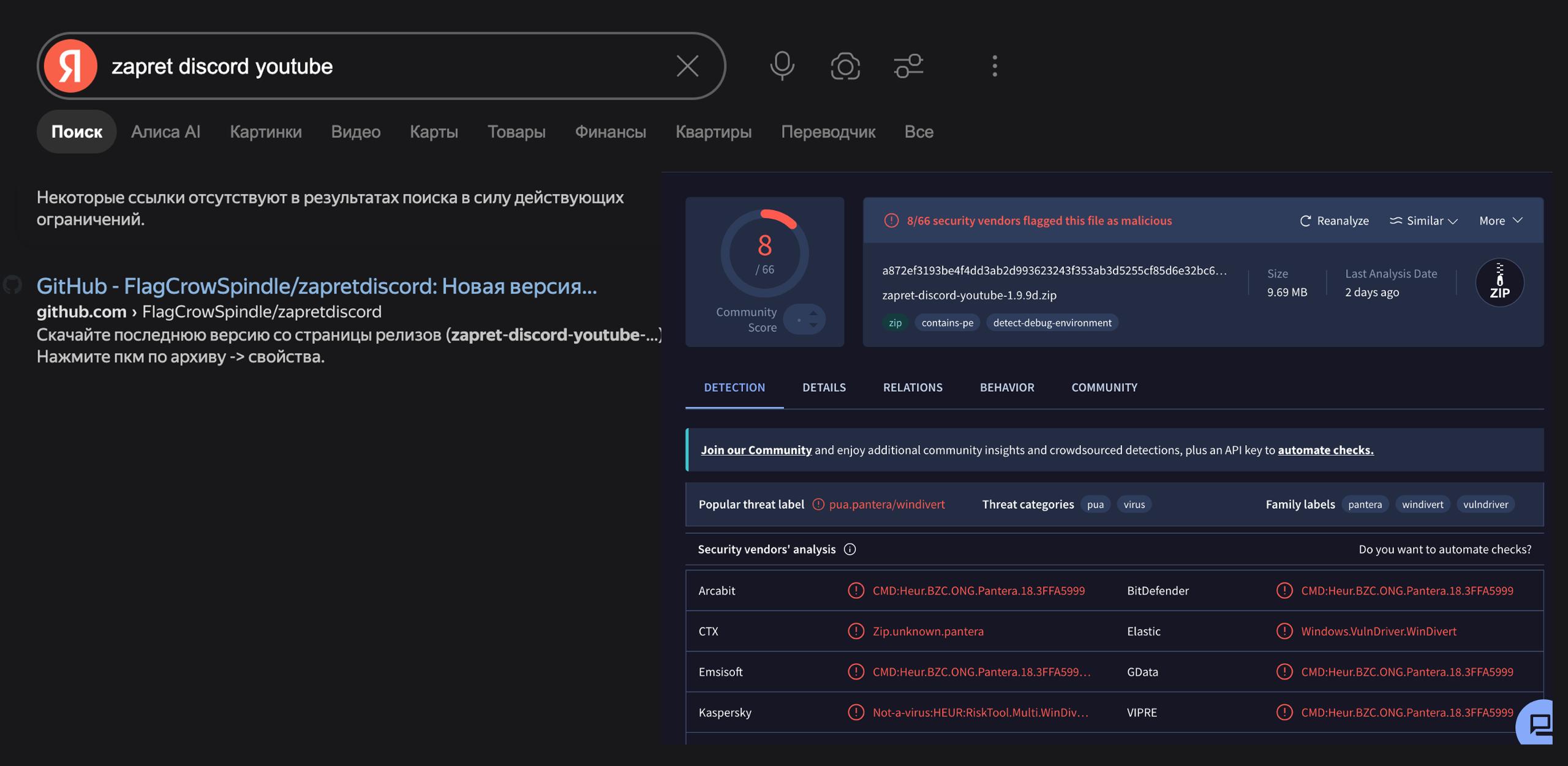
Task: Open search settings sliders icon
Action: tap(908, 66)
